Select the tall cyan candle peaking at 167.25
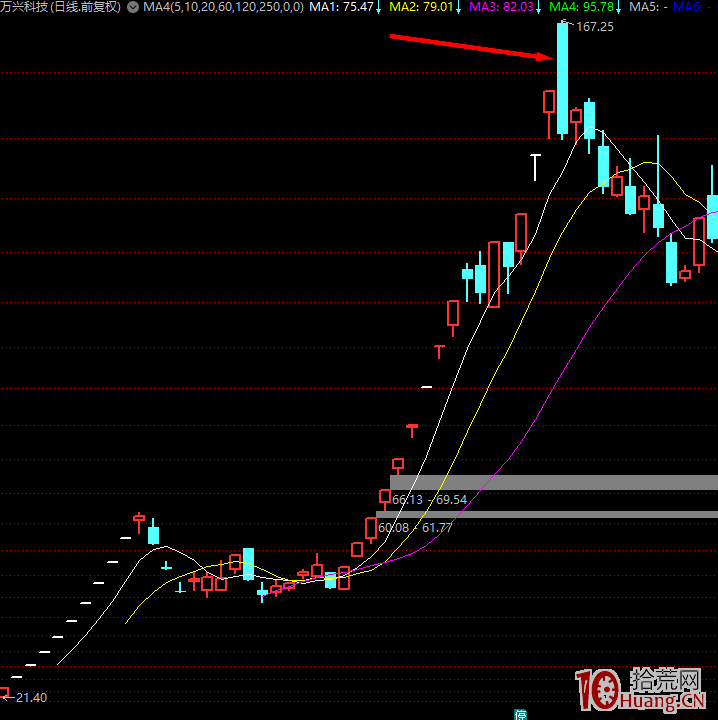Screen dimensions: 718x720 [x=562, y=79]
